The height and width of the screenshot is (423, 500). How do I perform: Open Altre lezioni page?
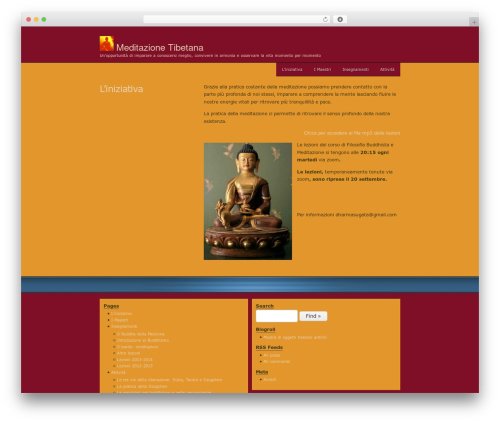pyautogui.click(x=128, y=353)
